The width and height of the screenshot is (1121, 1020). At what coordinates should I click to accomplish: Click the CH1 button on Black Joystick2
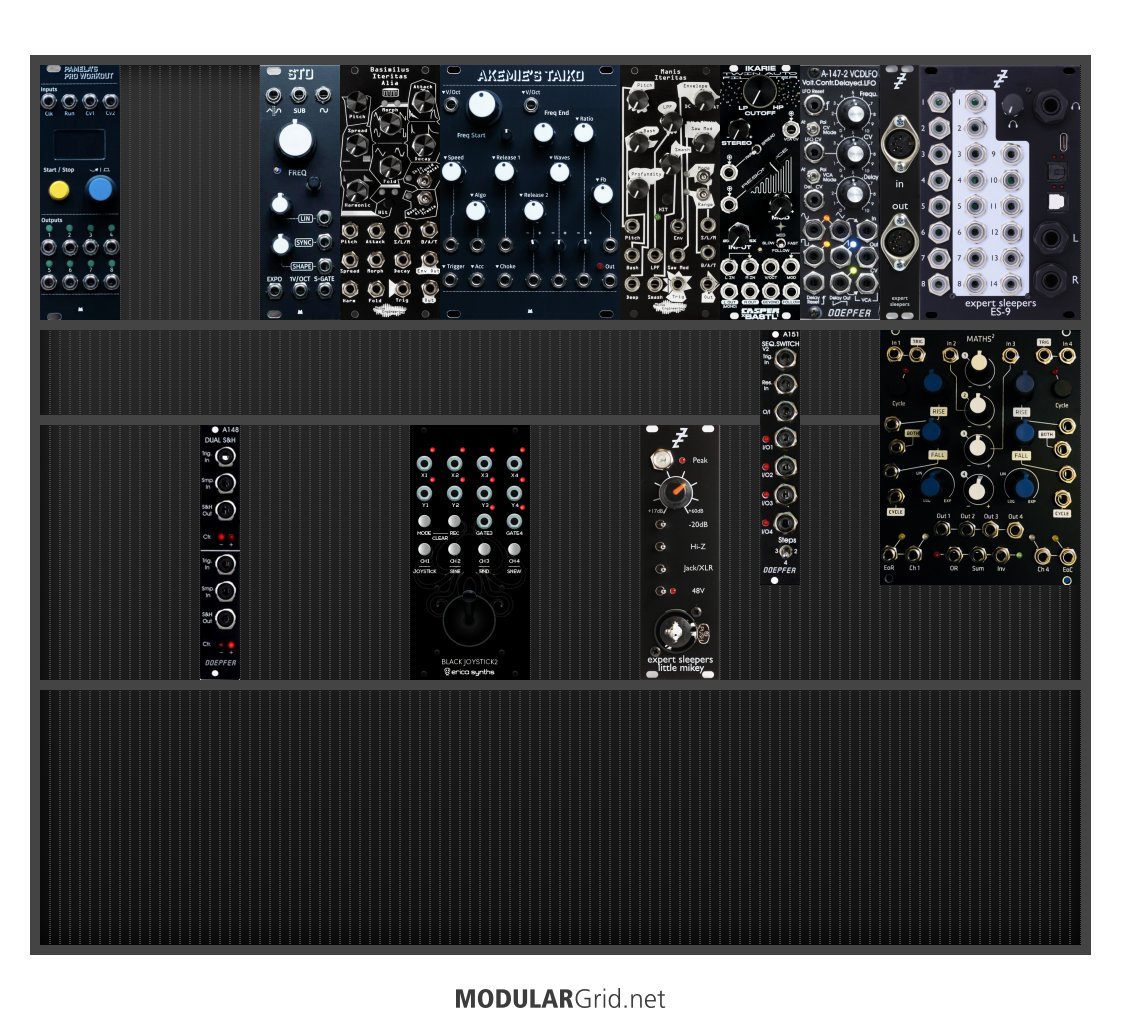tap(424, 550)
